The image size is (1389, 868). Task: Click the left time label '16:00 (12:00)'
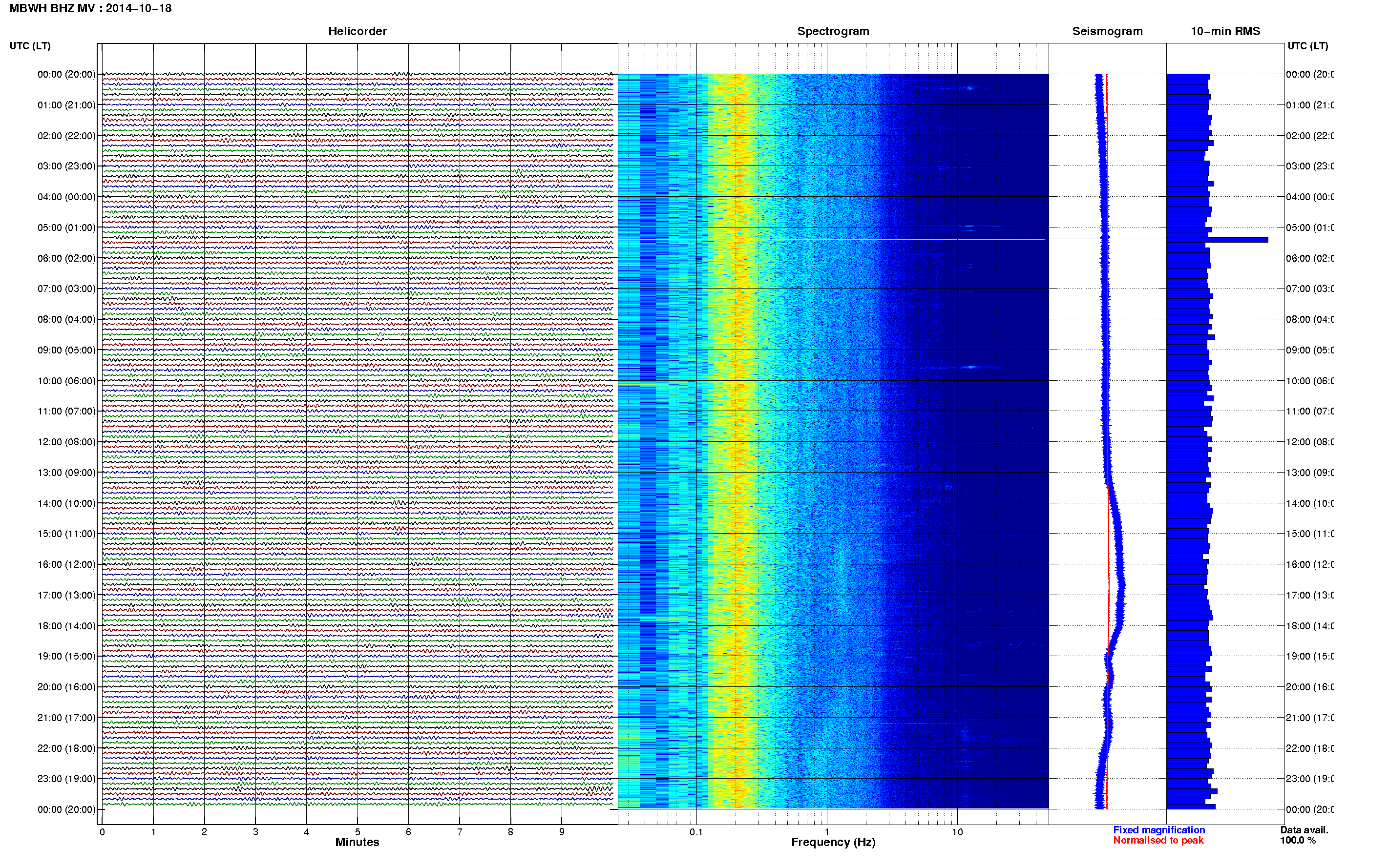coord(66,564)
